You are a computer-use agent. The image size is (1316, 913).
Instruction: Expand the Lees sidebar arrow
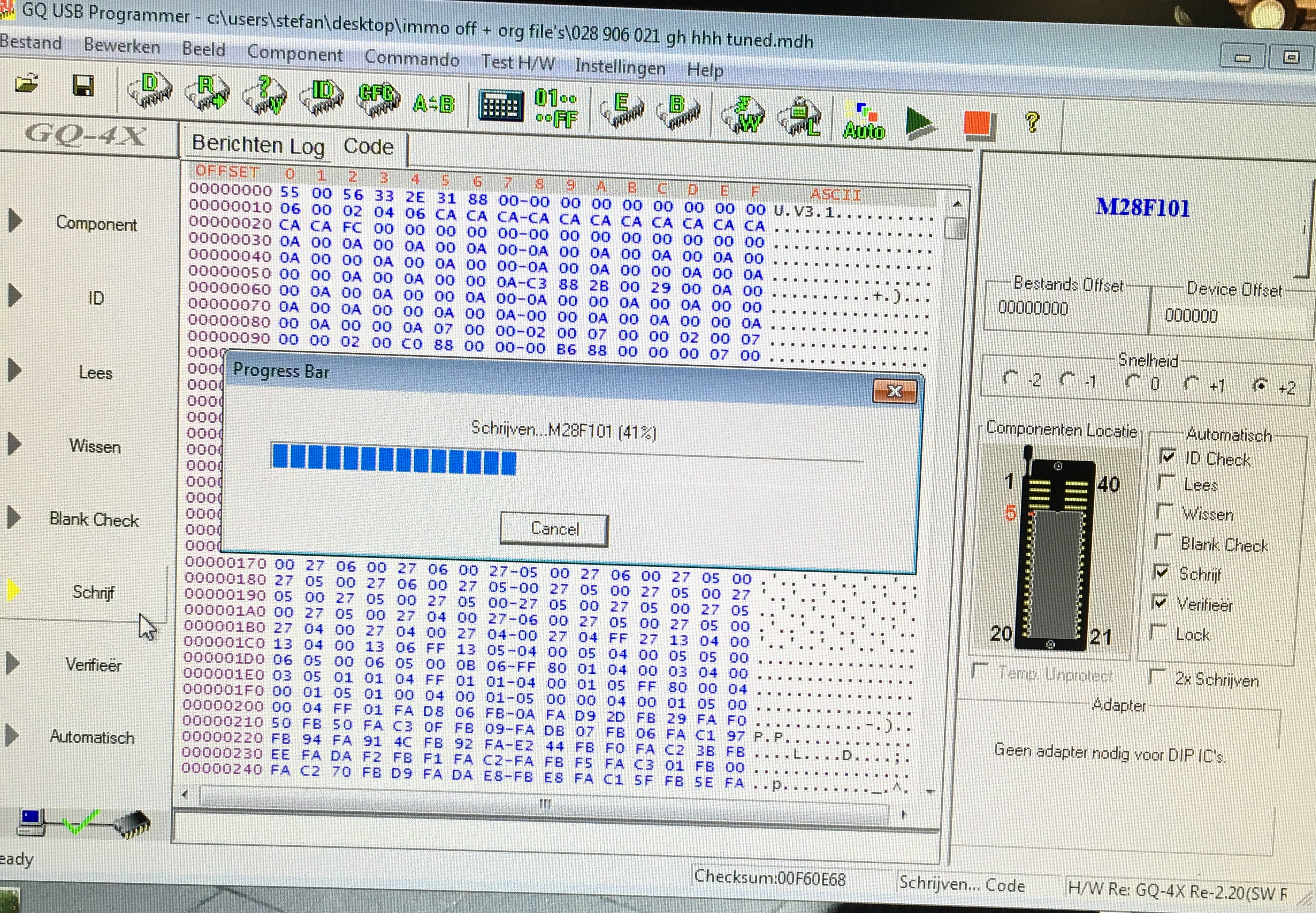(x=14, y=370)
